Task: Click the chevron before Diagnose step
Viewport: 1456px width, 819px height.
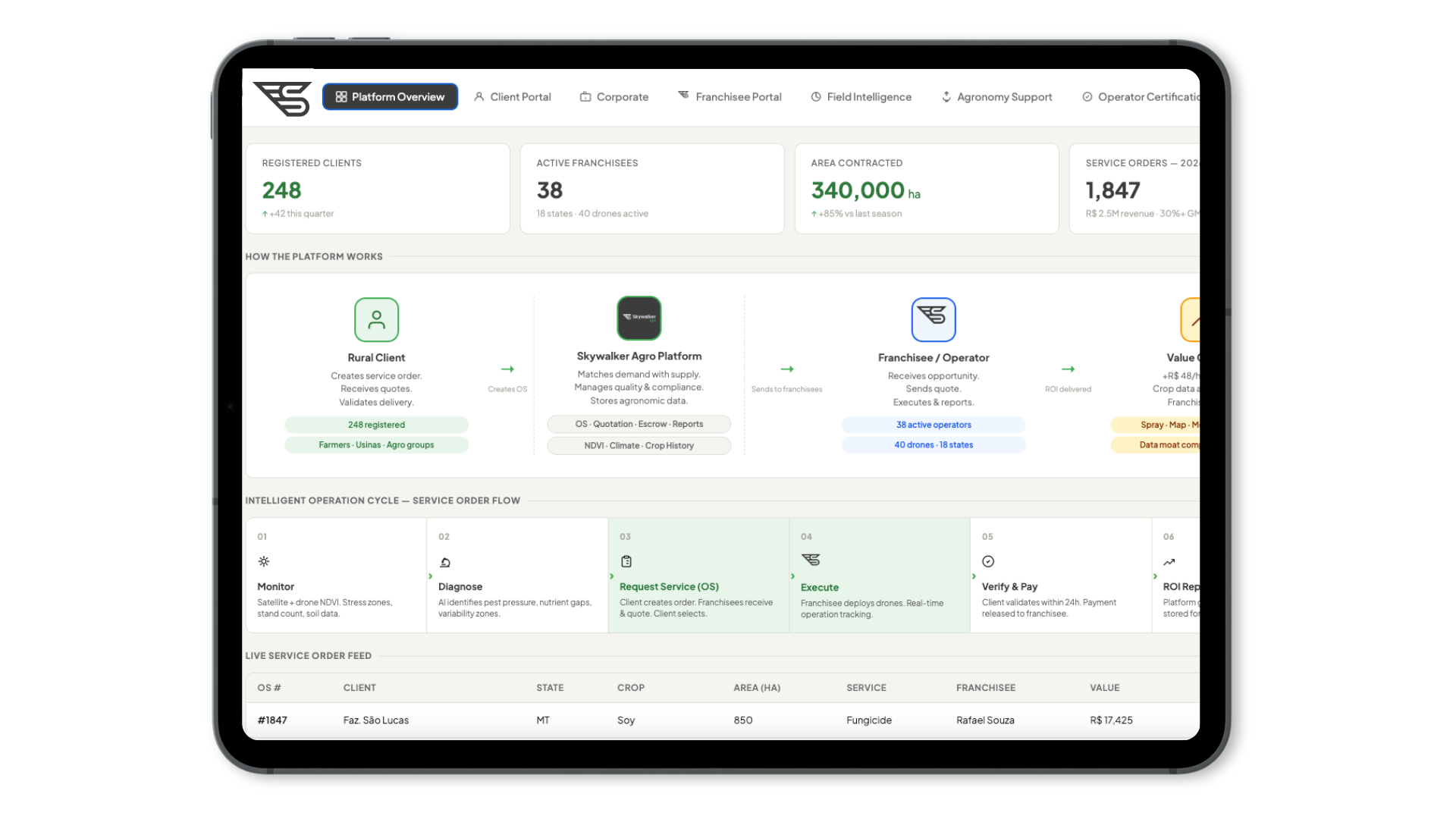Action: coord(430,576)
